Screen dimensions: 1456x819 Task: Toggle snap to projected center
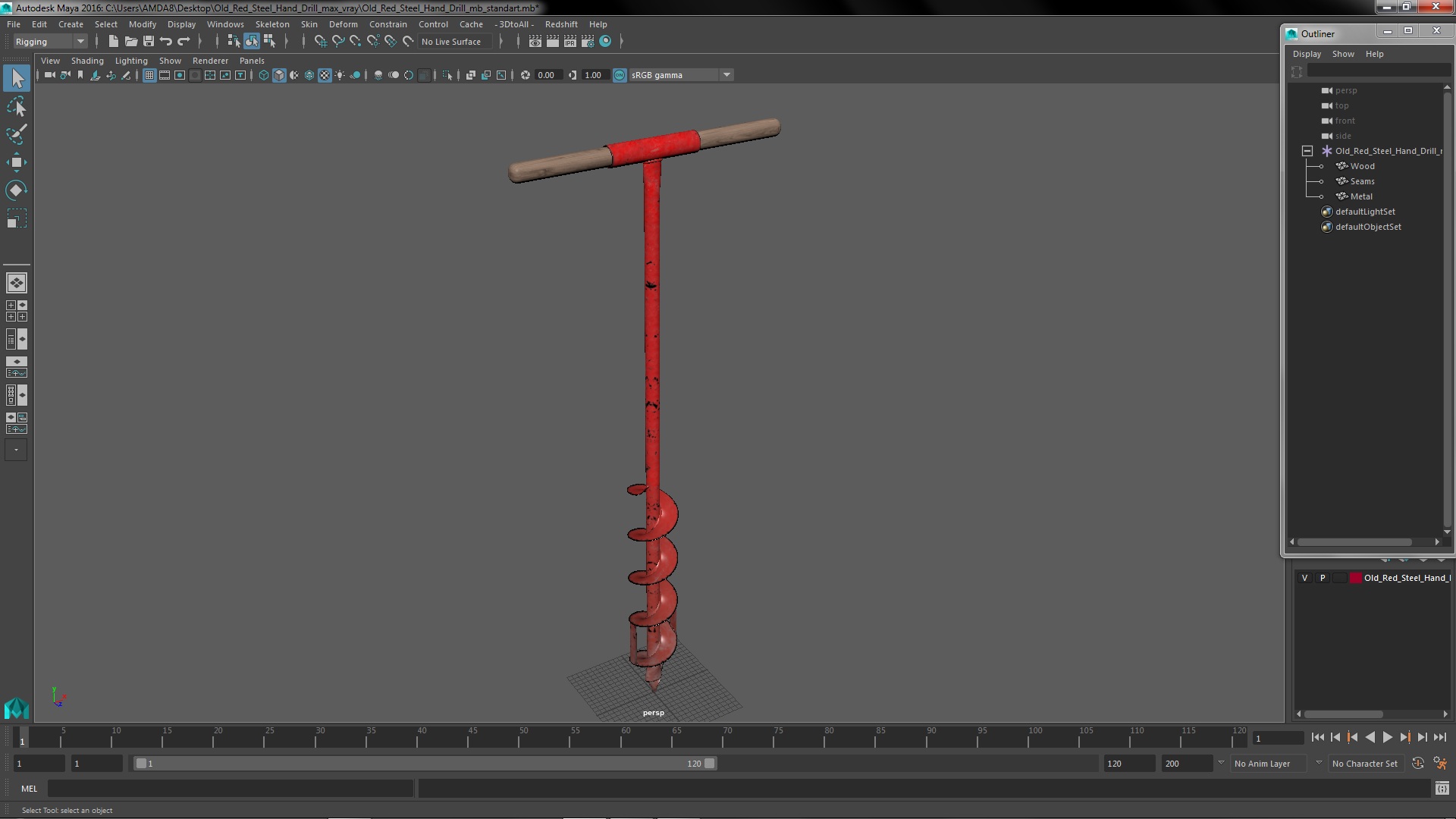click(x=372, y=41)
